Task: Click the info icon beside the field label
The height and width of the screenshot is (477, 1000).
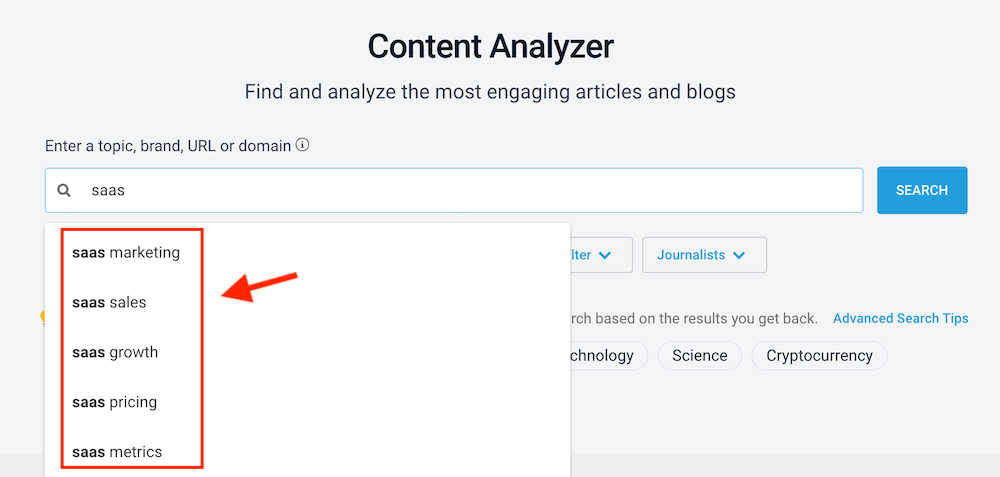Action: [x=302, y=145]
